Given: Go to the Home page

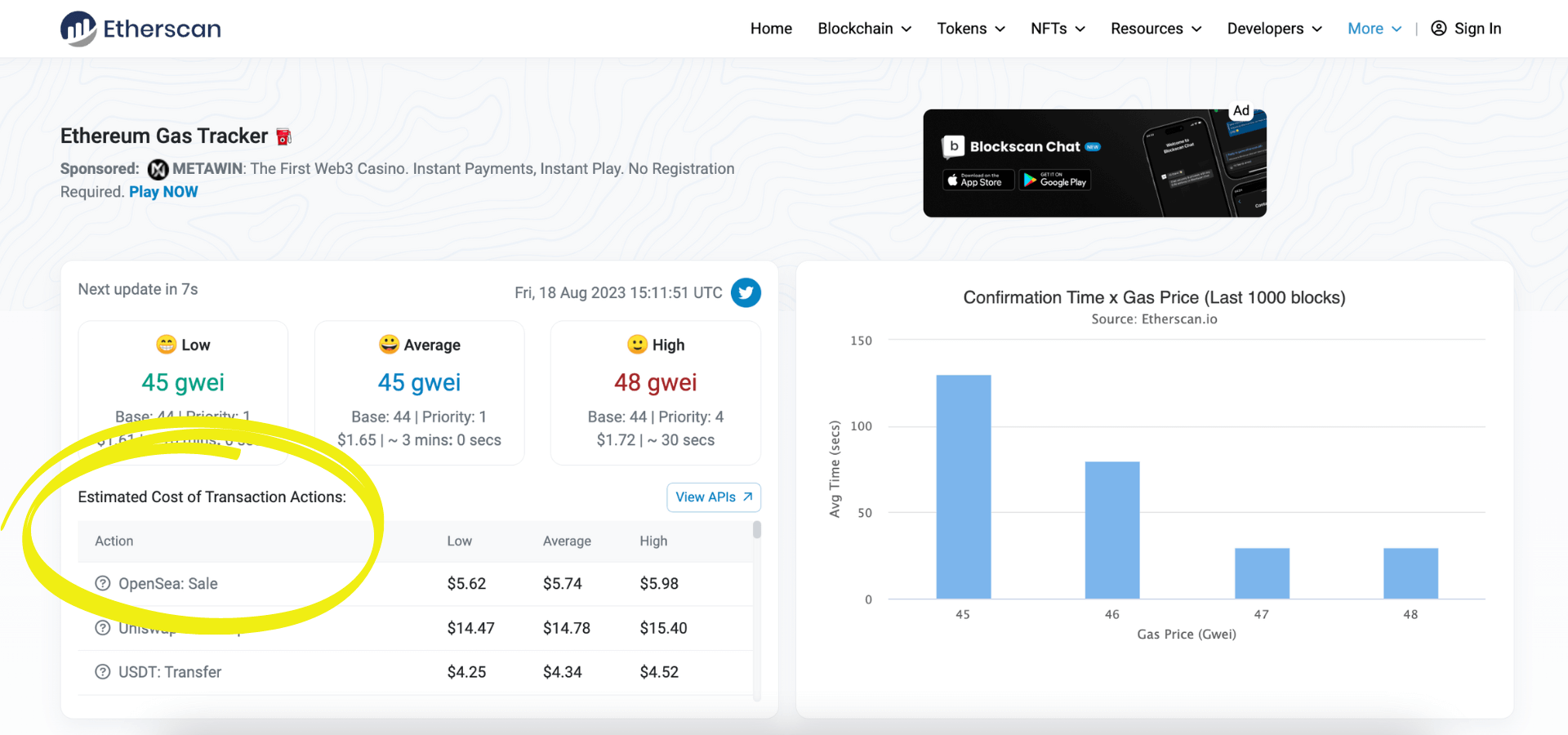Looking at the screenshot, I should [x=771, y=29].
